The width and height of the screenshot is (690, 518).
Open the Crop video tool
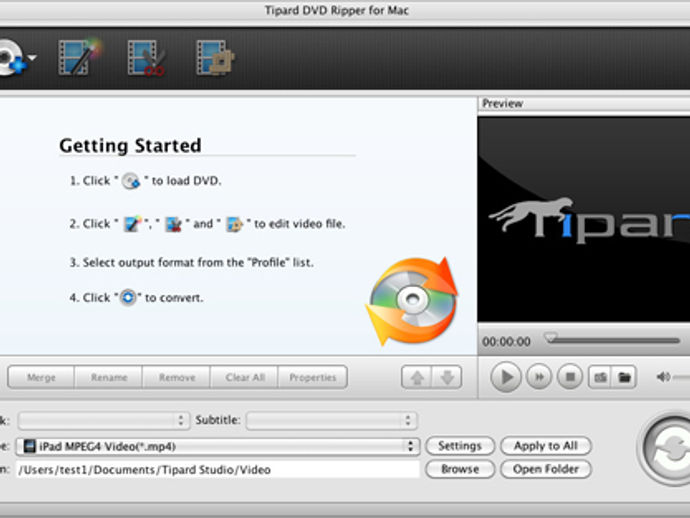tap(215, 58)
